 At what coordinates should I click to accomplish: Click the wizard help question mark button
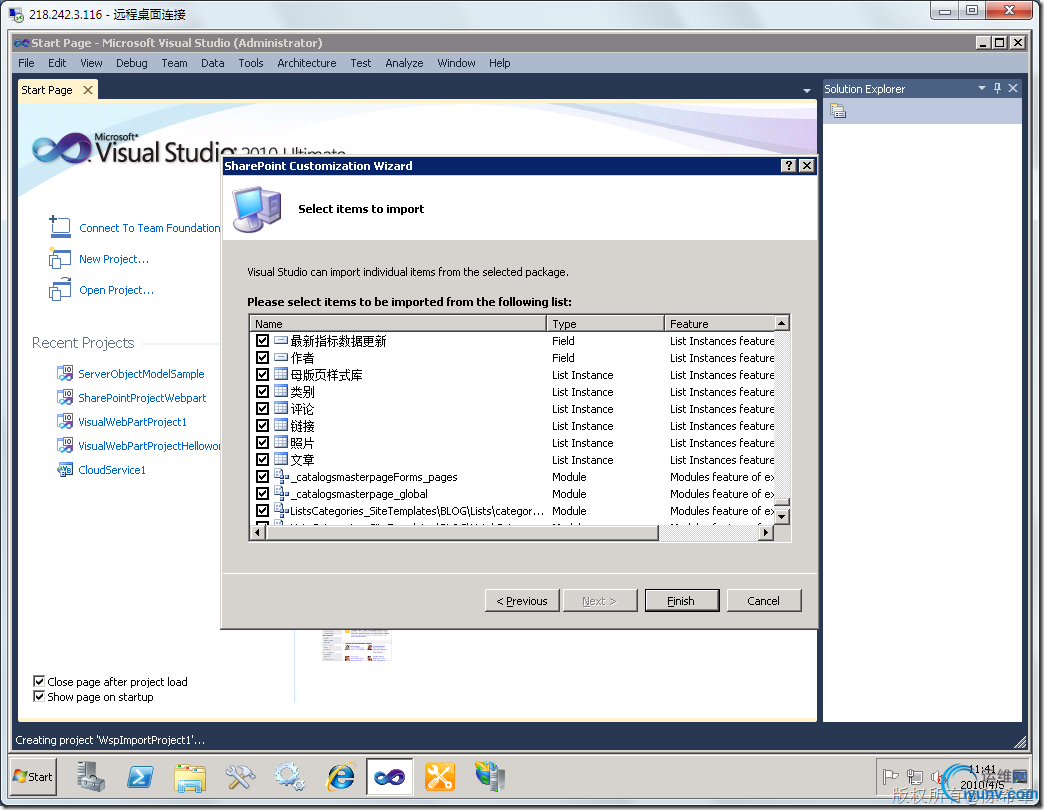click(788, 166)
